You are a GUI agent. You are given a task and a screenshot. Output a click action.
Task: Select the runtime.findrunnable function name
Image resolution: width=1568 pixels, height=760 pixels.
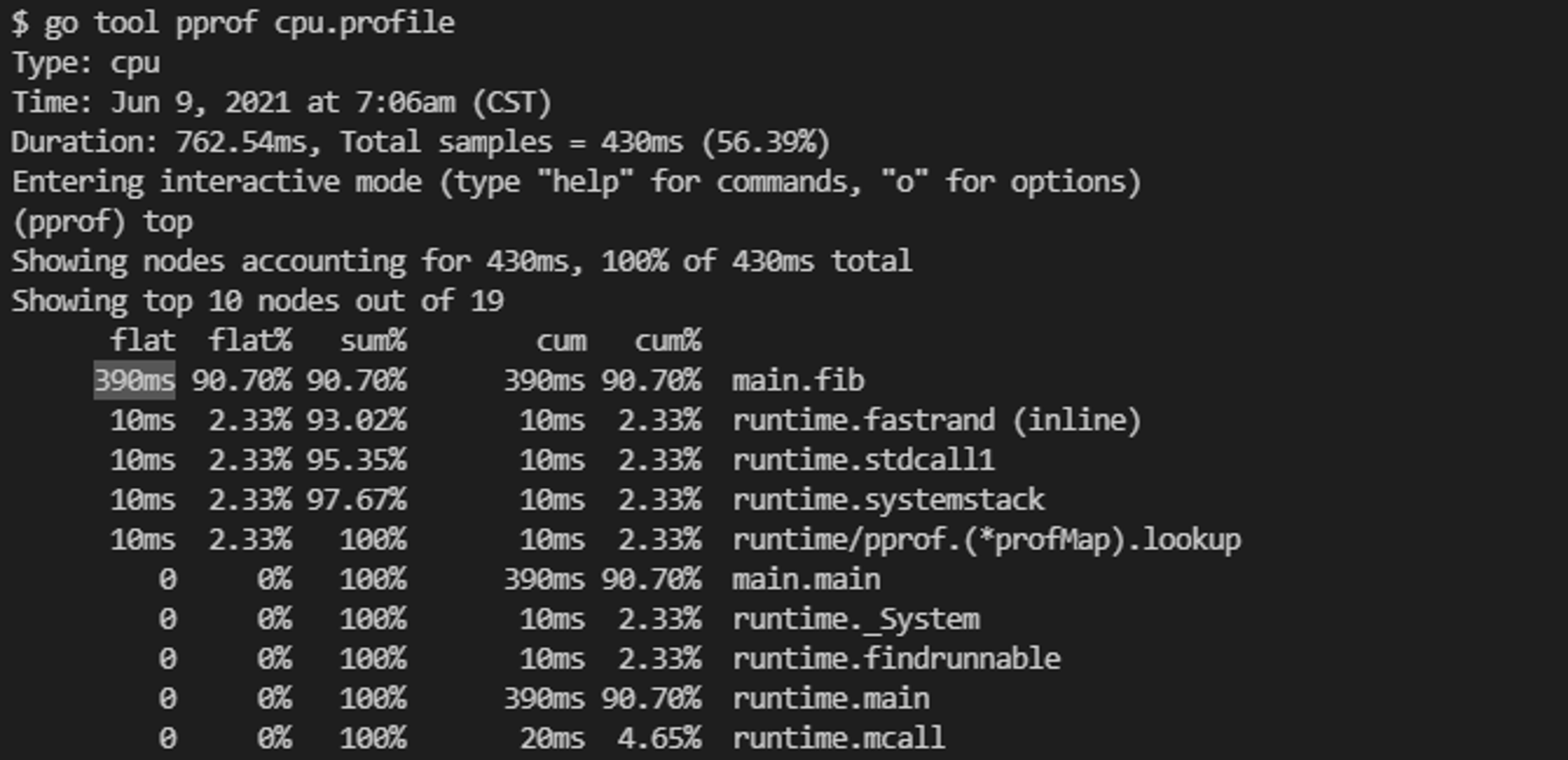tap(896, 659)
